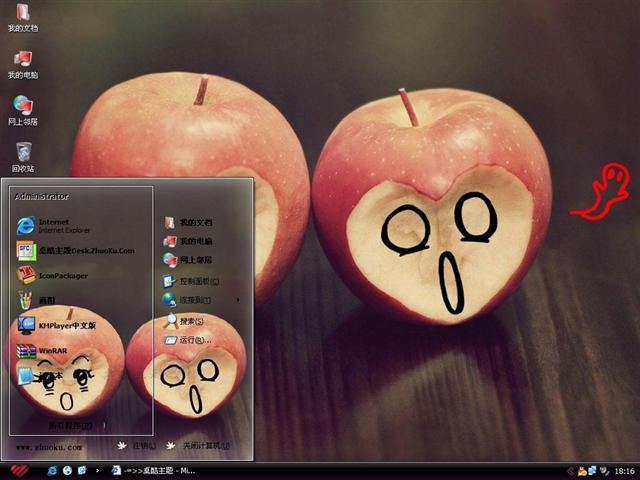Switch to 桌酷主题 taskbar window button
640x480 pixels.
[x=153, y=471]
